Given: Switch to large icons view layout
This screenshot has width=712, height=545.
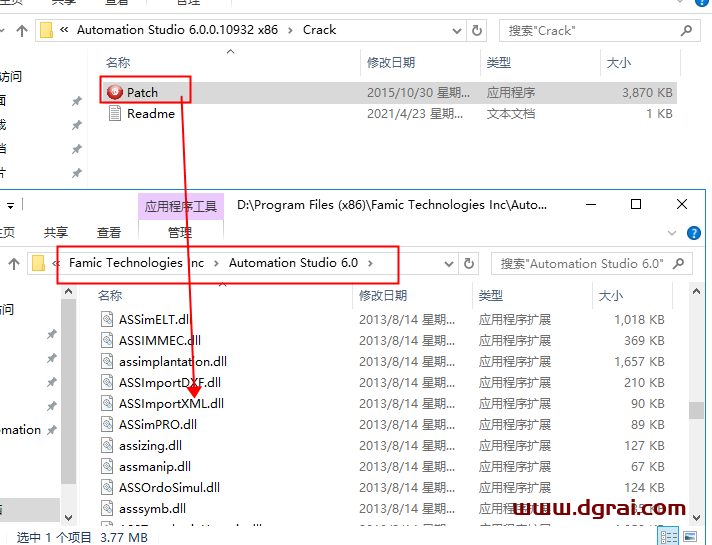Looking at the screenshot, I should coord(690,536).
